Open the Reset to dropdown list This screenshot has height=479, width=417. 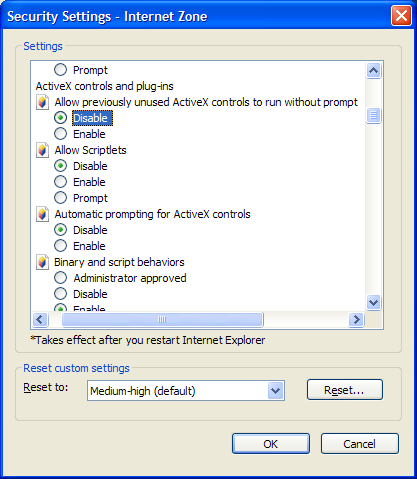point(275,391)
